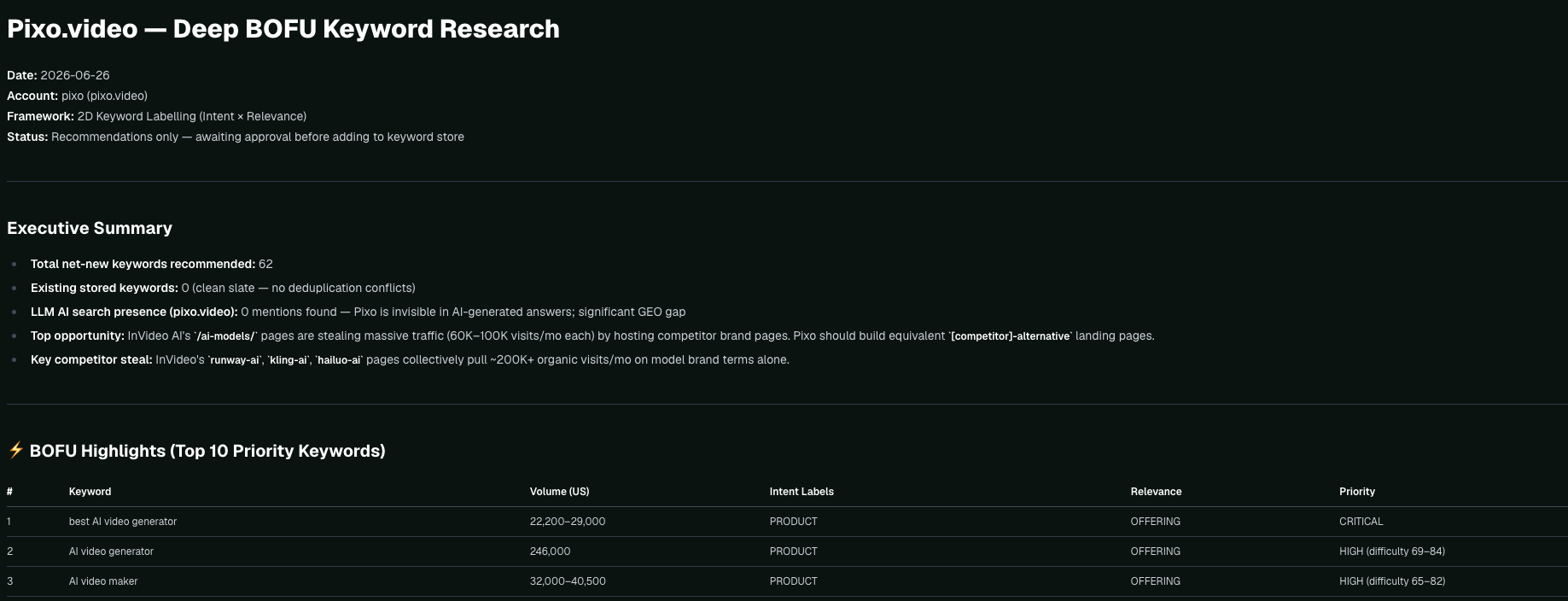The image size is (1568, 601).
Task: Click the keyword cell AI video maker
Action: (x=103, y=581)
